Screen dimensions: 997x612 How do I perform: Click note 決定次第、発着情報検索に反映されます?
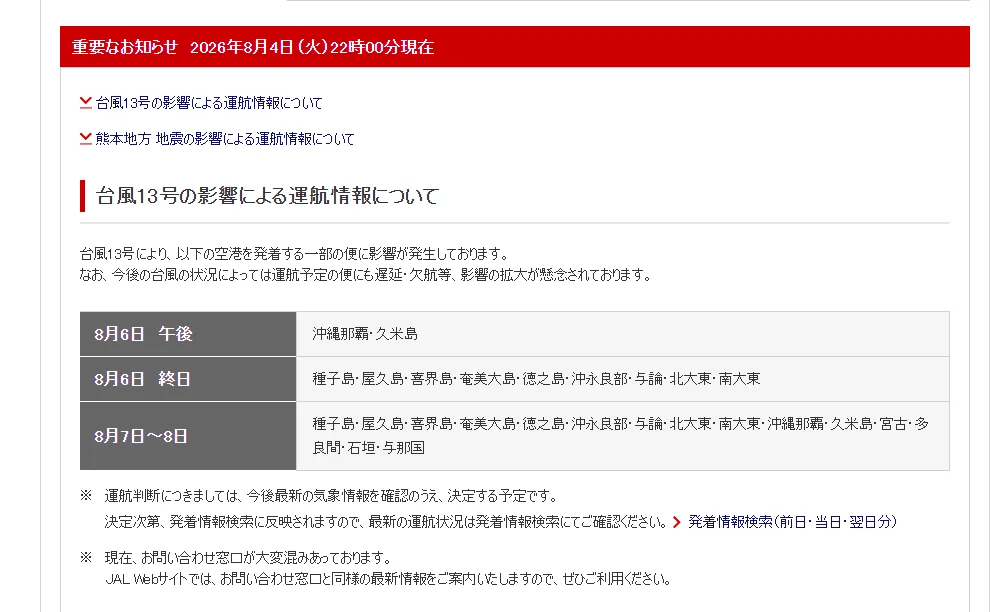(x=386, y=522)
